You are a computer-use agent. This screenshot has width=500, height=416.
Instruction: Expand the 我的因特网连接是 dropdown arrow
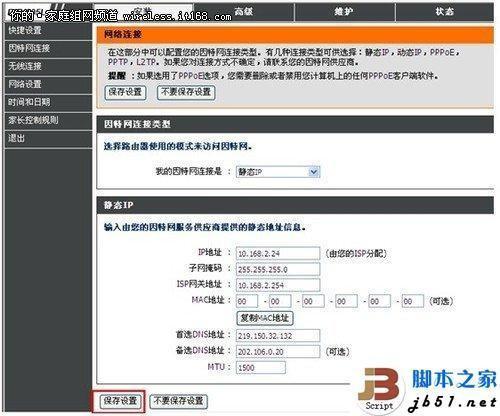click(x=313, y=172)
